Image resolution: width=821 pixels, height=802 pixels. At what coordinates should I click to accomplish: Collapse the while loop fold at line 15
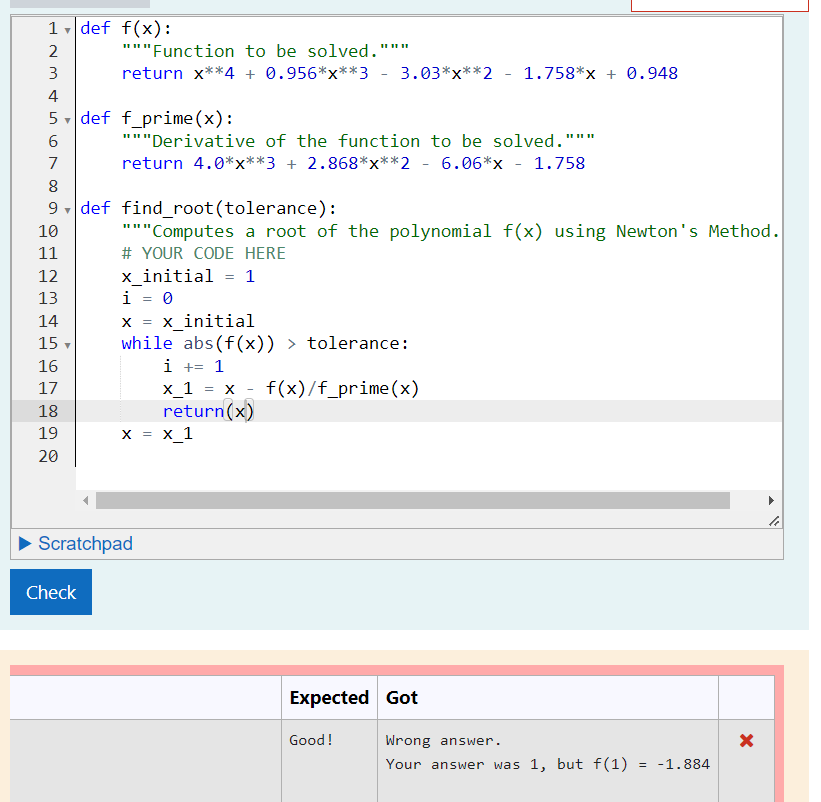pos(68,346)
